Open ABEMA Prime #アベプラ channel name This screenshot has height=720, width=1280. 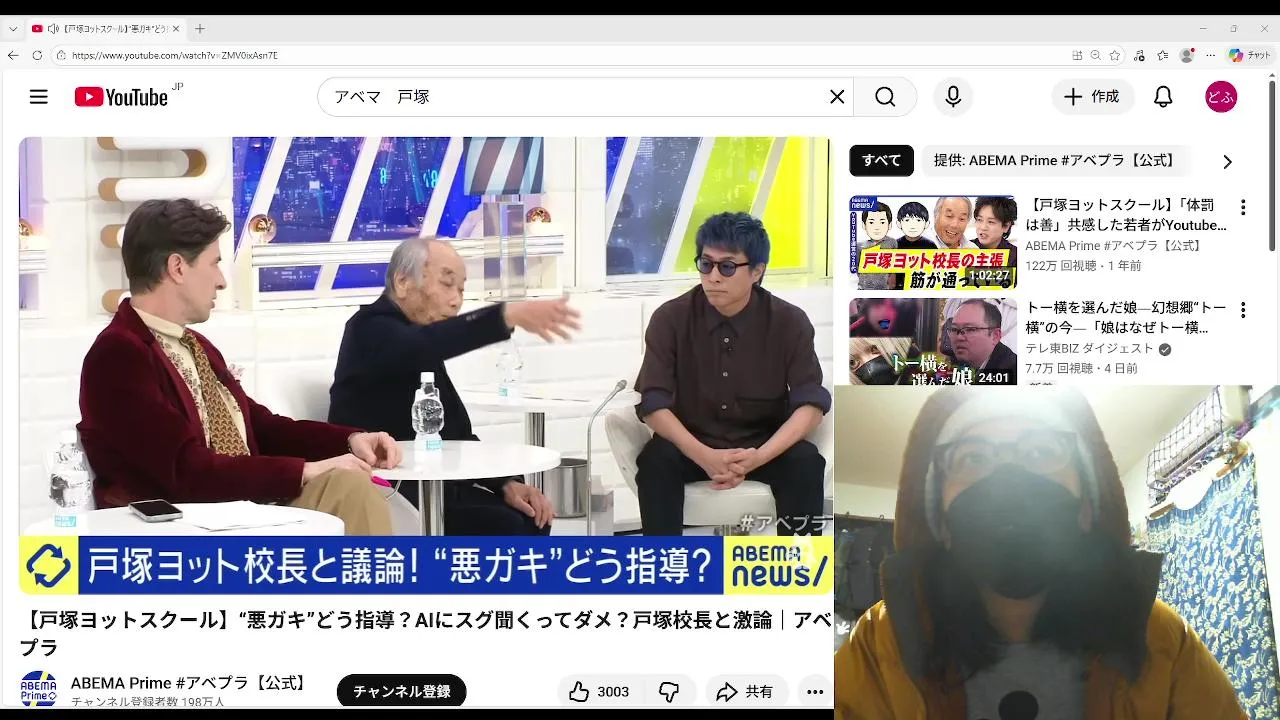point(189,683)
